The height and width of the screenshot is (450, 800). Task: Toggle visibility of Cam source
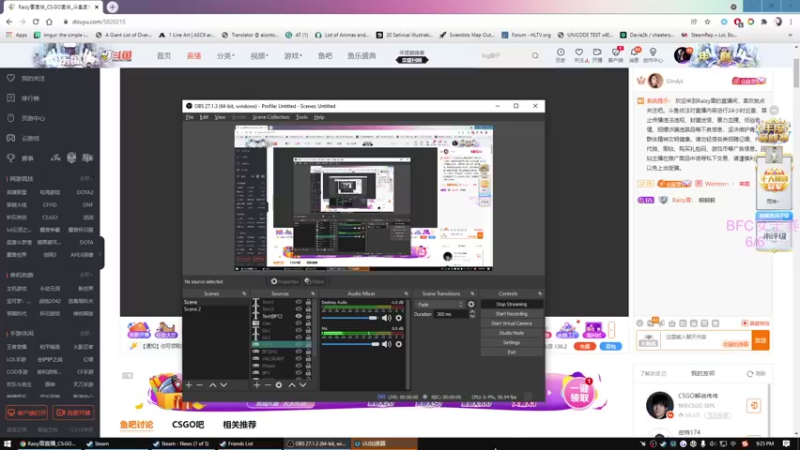pos(298,323)
